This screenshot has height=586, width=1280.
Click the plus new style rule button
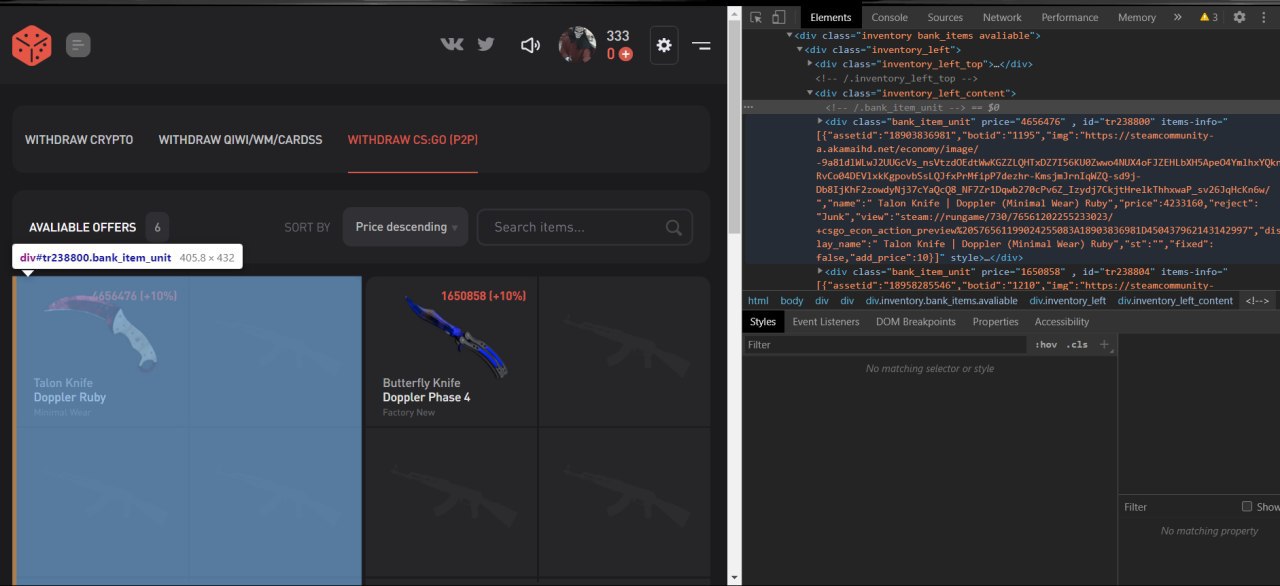(x=1105, y=344)
